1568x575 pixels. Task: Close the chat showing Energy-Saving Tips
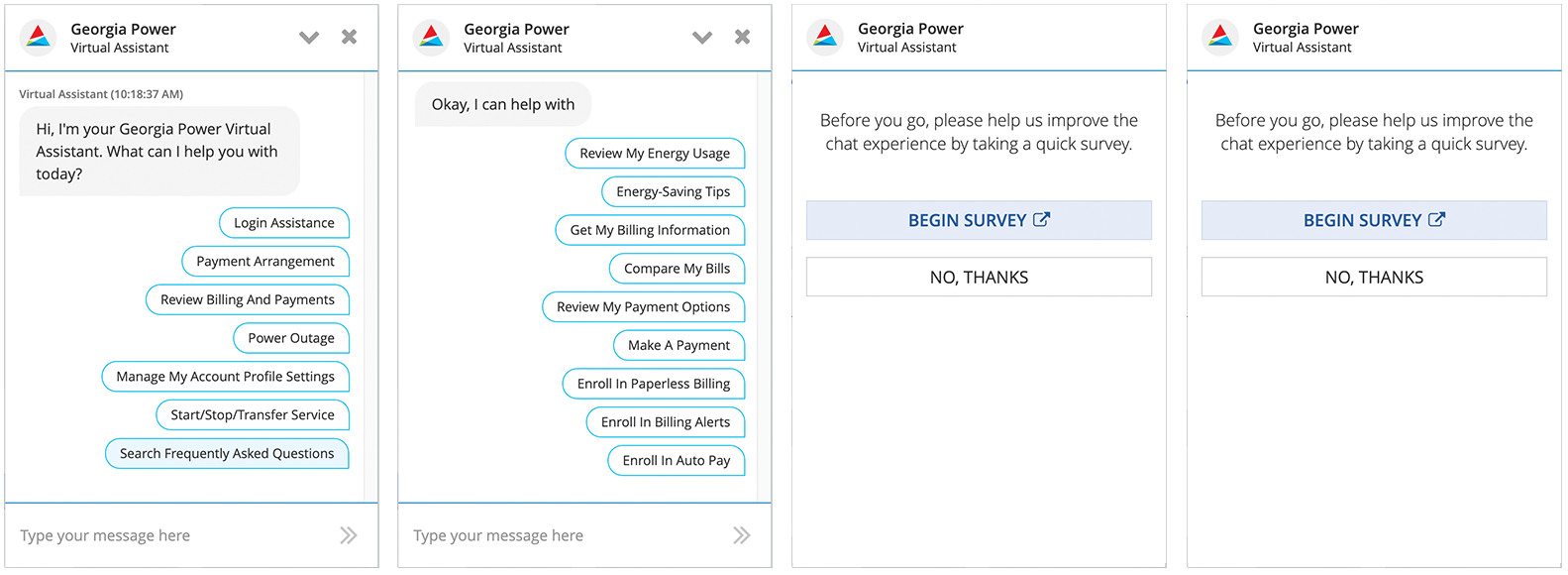click(742, 37)
